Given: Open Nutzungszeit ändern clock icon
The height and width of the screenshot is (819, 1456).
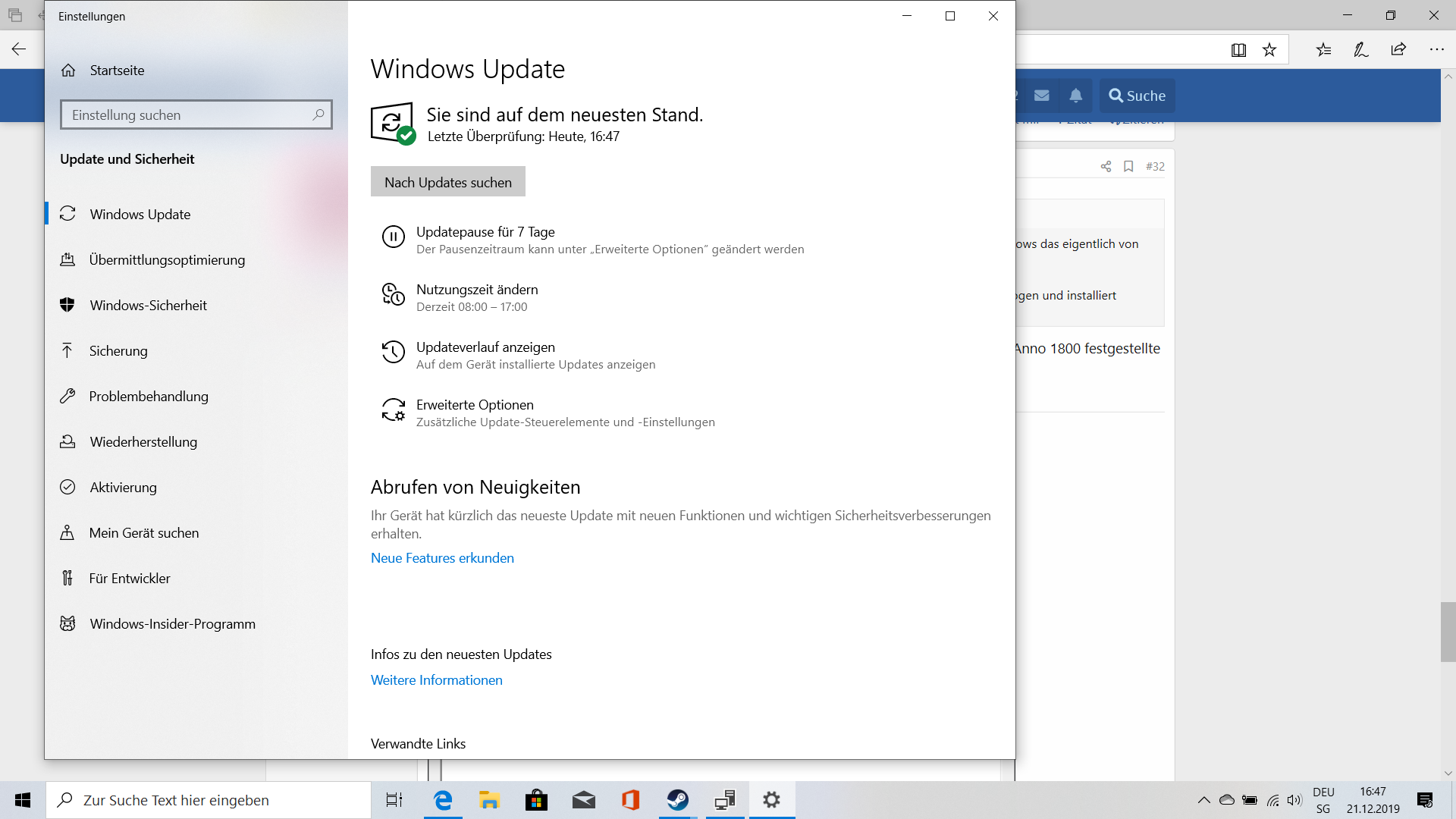Looking at the screenshot, I should tap(393, 294).
